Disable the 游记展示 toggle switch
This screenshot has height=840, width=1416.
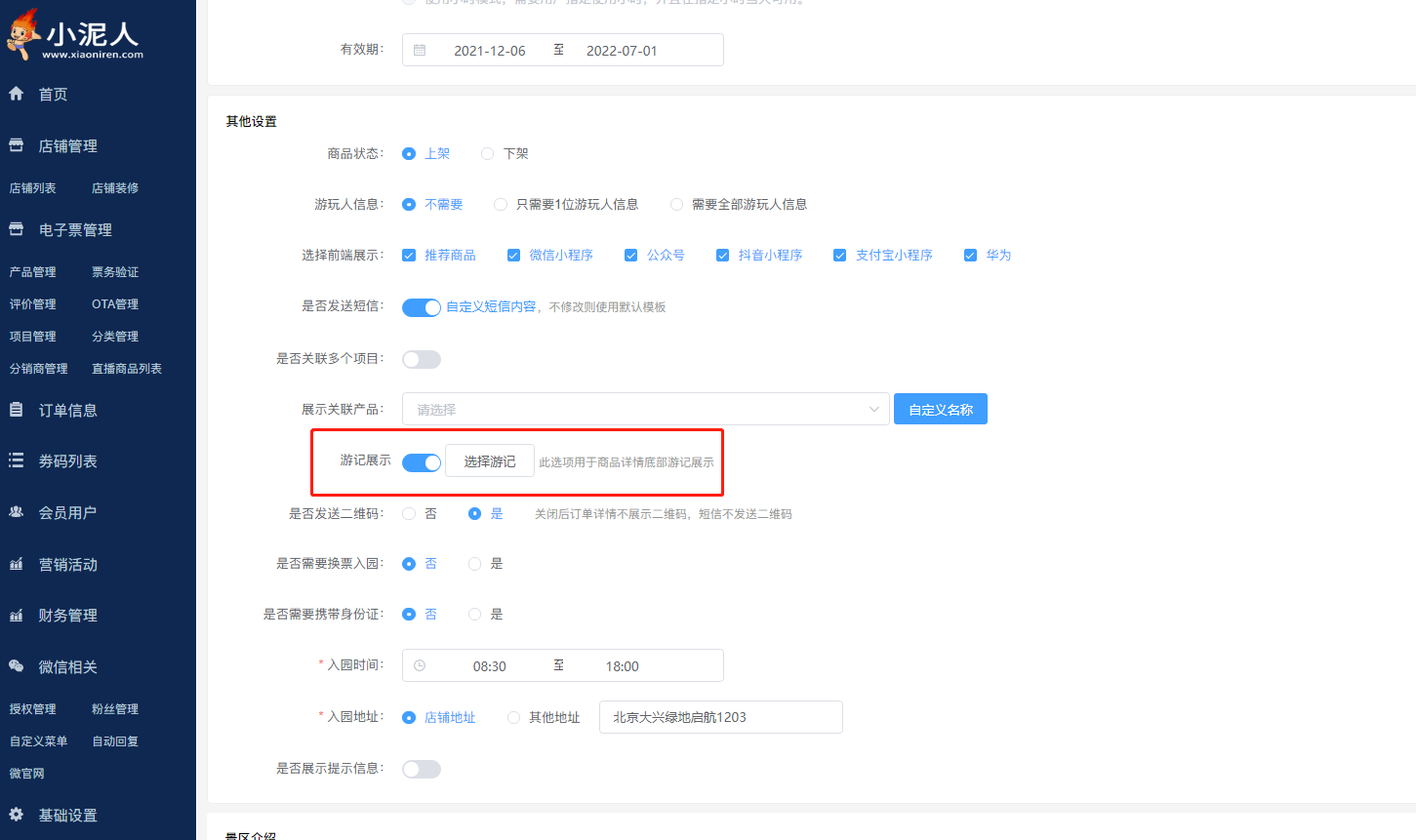tap(421, 461)
